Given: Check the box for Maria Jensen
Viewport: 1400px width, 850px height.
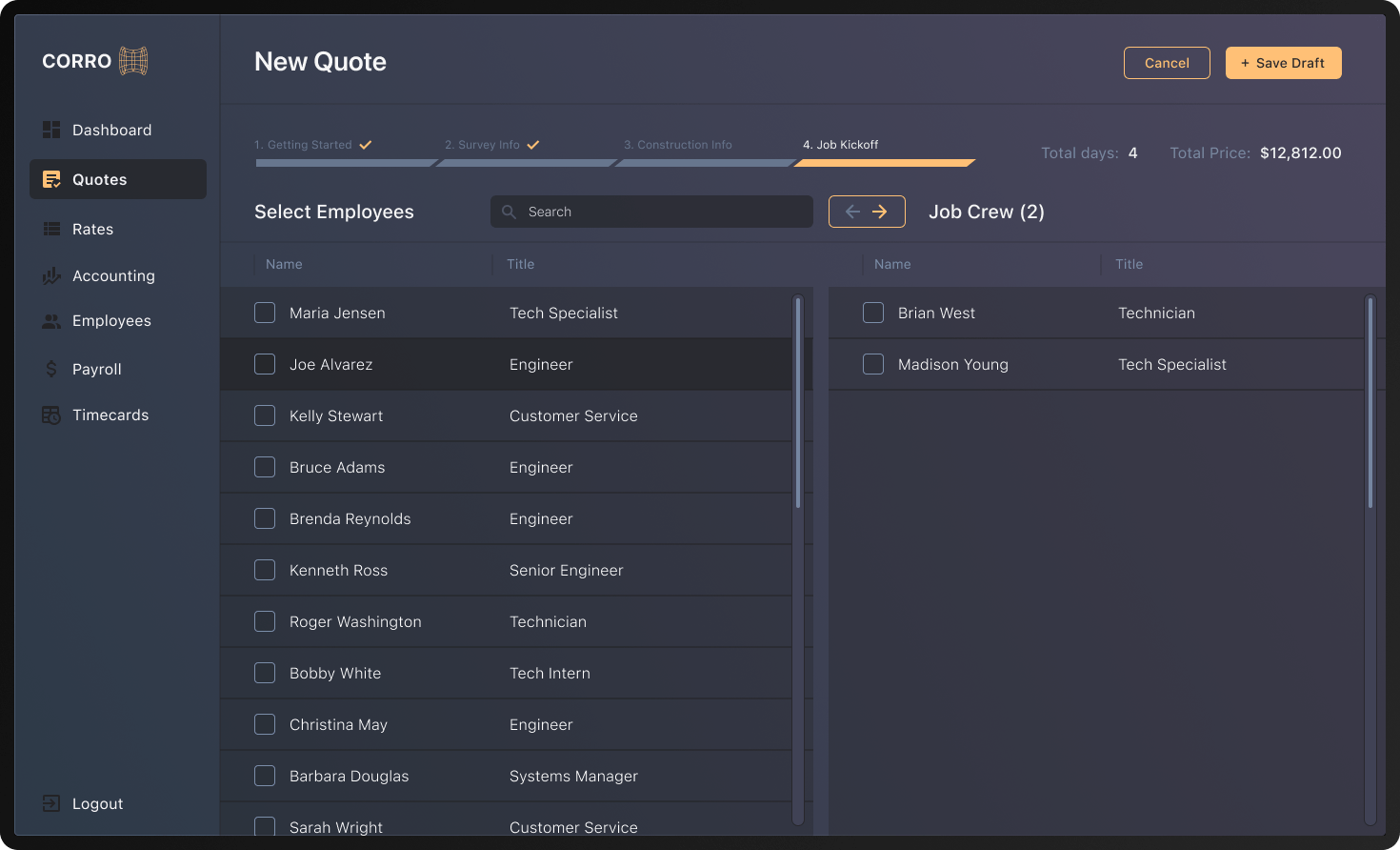Looking at the screenshot, I should click(x=265, y=313).
